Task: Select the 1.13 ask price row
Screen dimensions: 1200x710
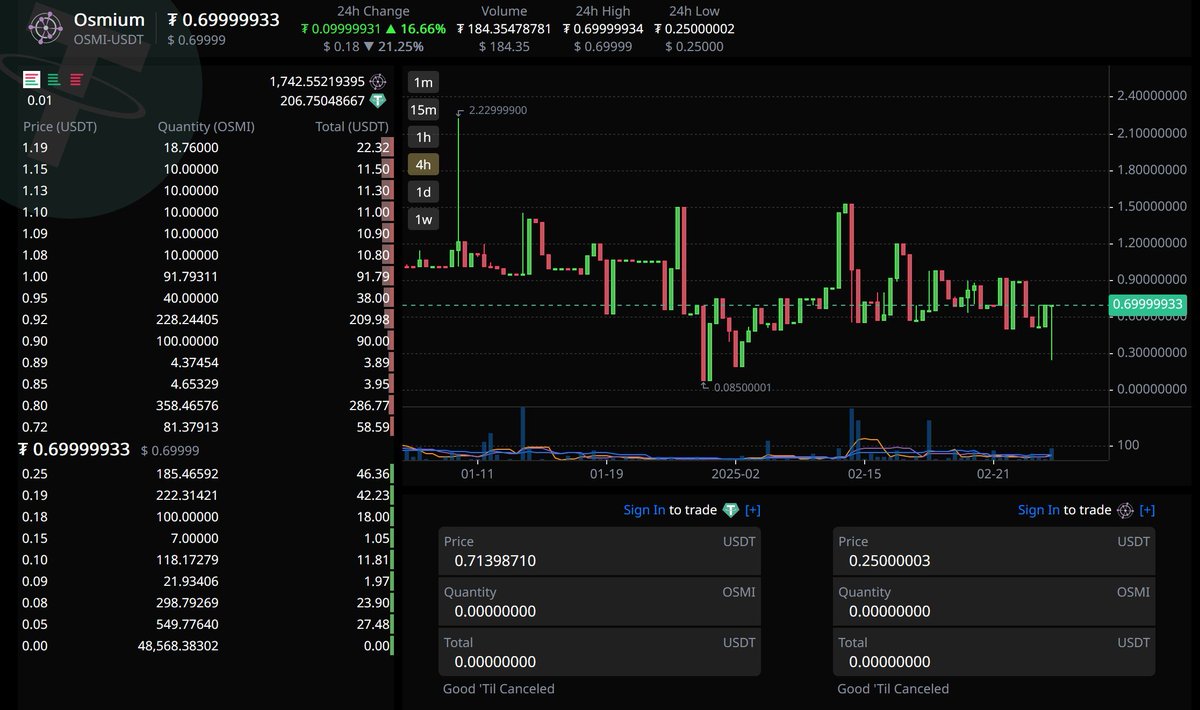Action: (x=208, y=191)
